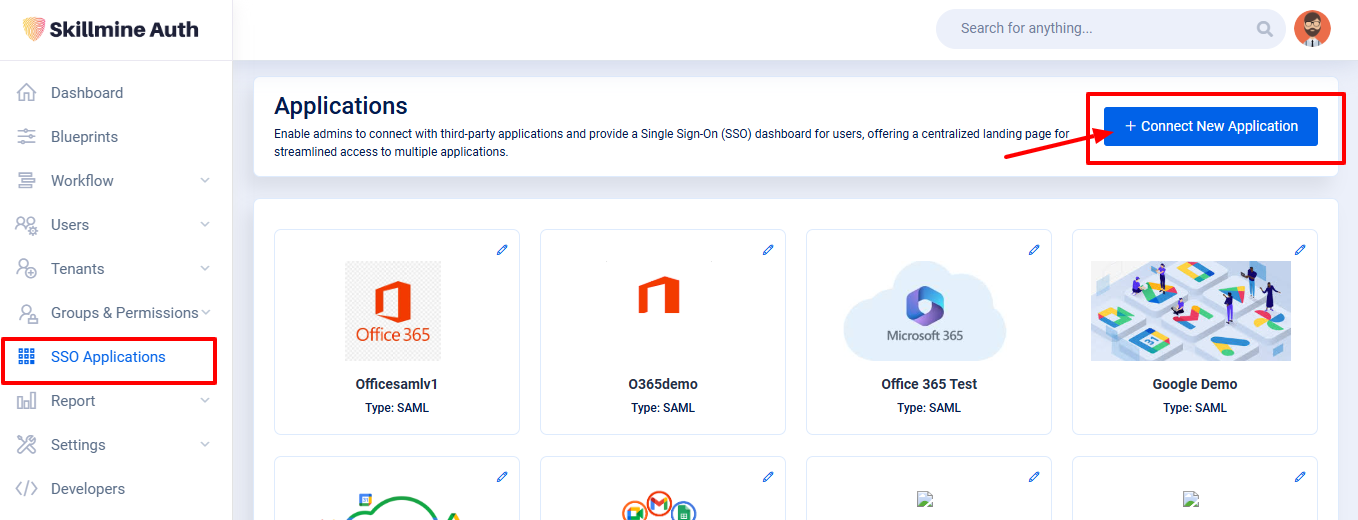Open the user avatar profile
Screen dimensions: 1358x520
1312,29
